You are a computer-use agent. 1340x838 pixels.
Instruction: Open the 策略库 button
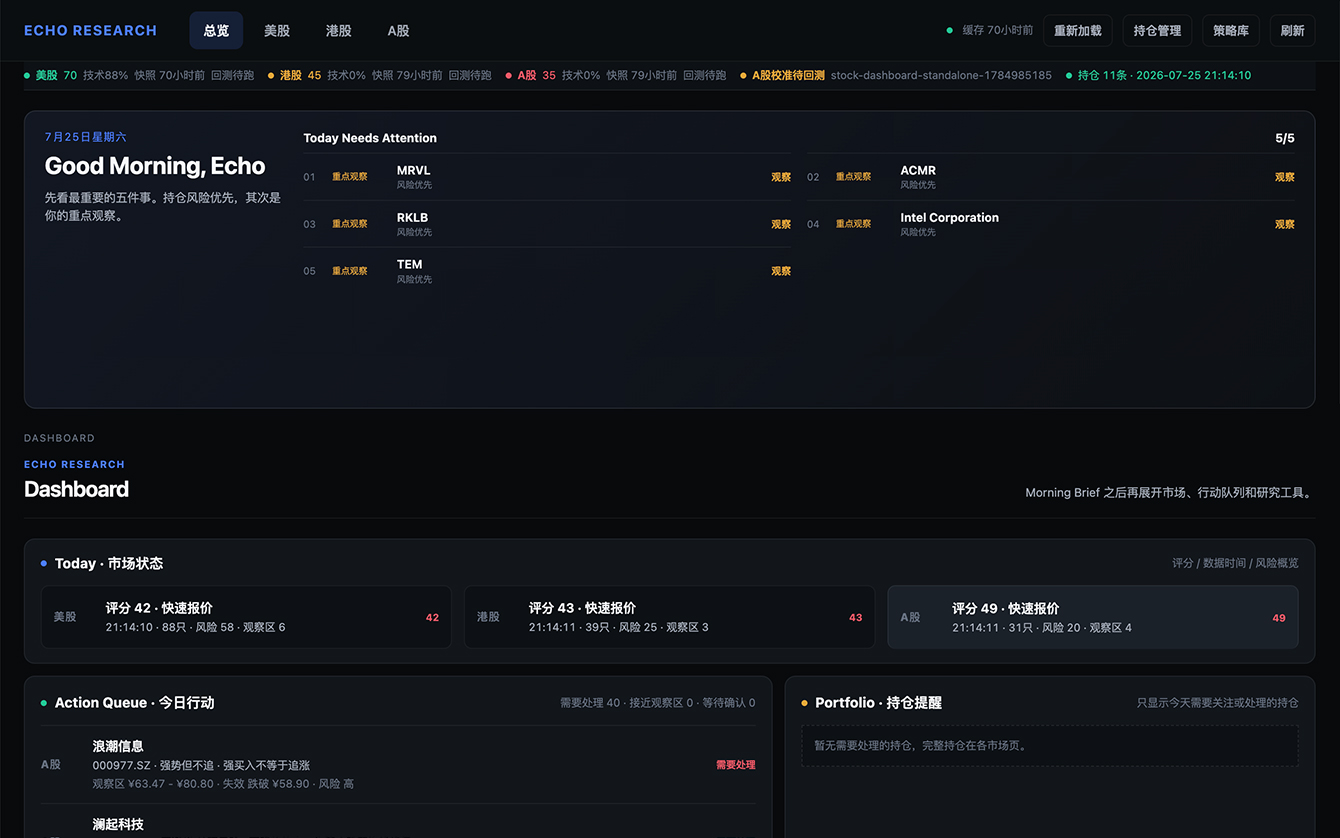click(x=1231, y=31)
